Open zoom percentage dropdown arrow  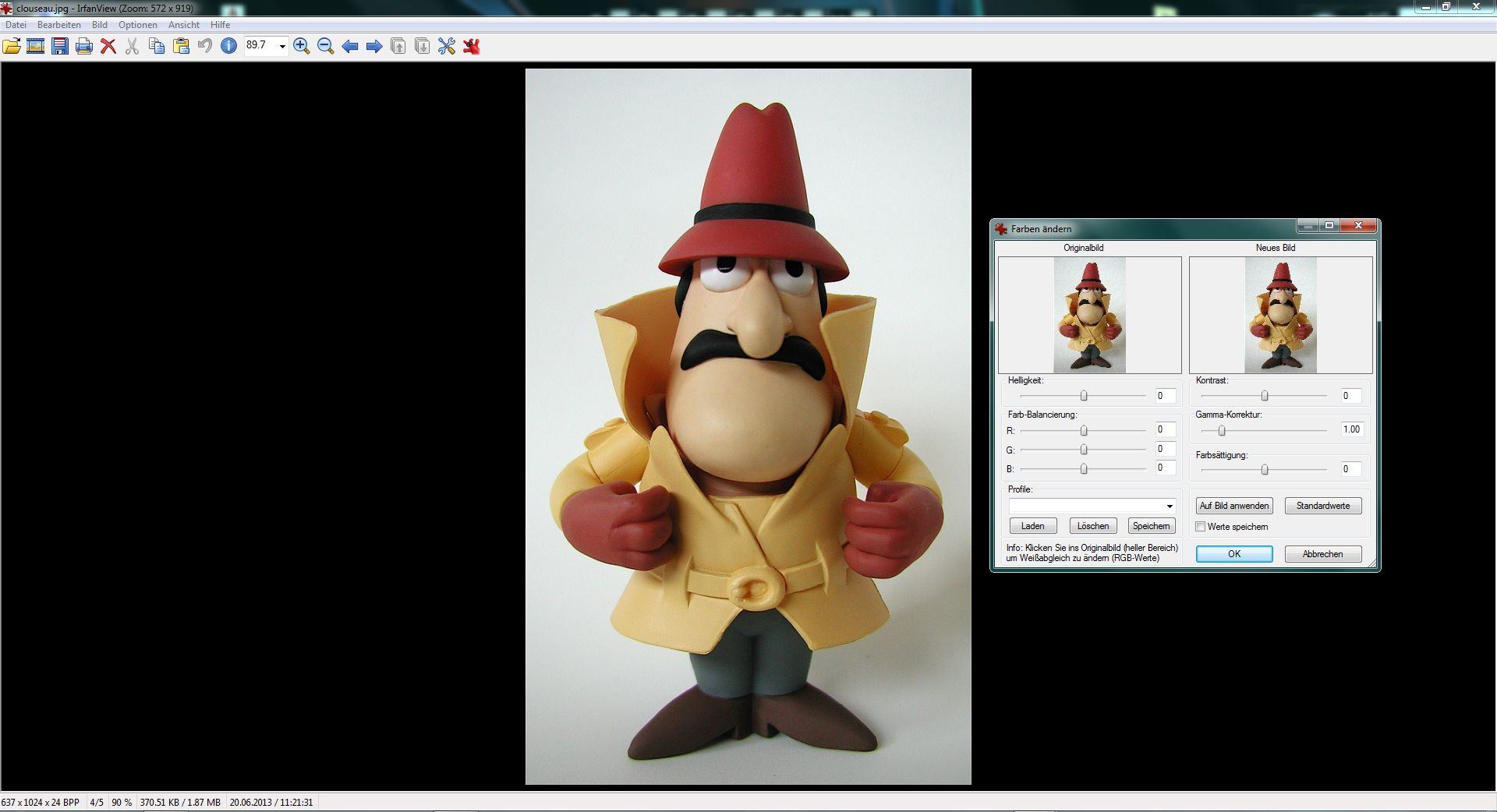[x=282, y=46]
